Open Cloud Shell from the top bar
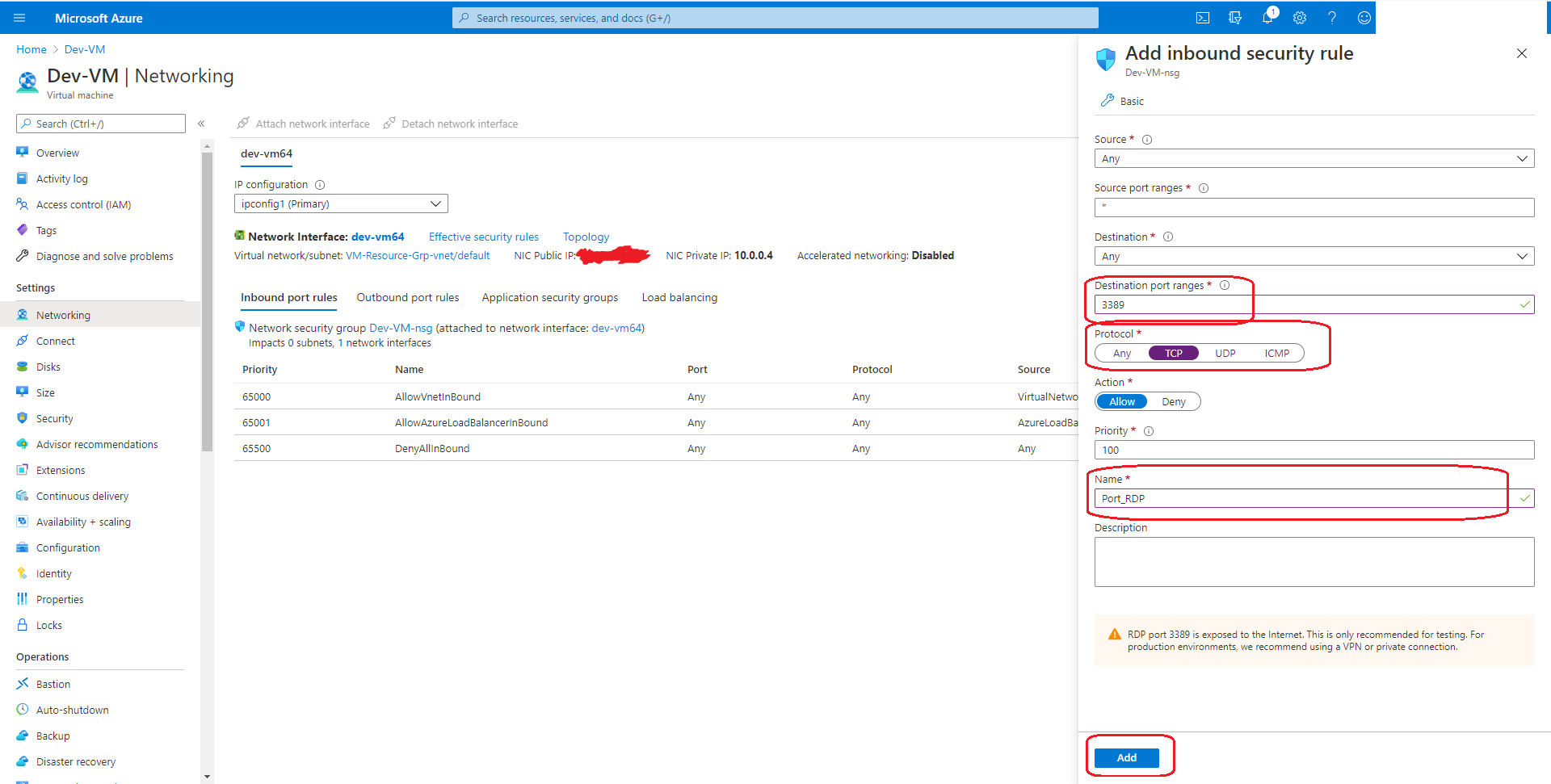Image resolution: width=1551 pixels, height=784 pixels. point(1202,18)
